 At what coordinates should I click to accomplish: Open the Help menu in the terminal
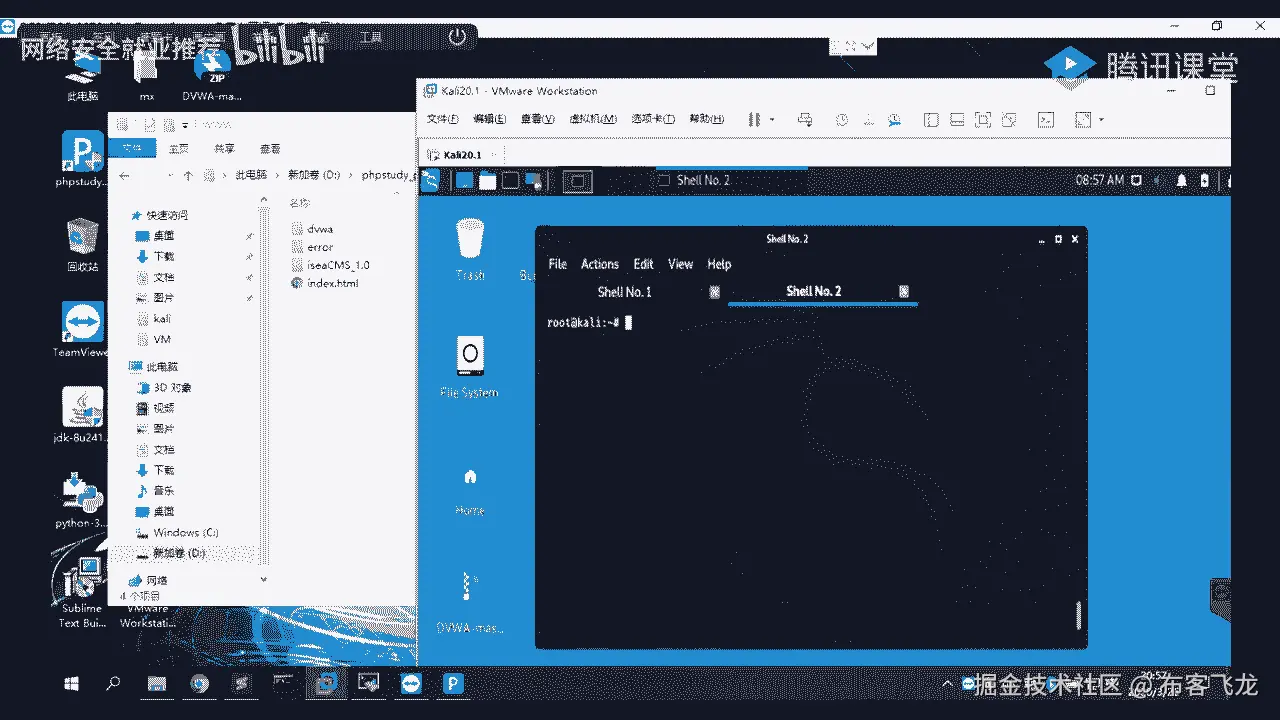[x=719, y=264]
